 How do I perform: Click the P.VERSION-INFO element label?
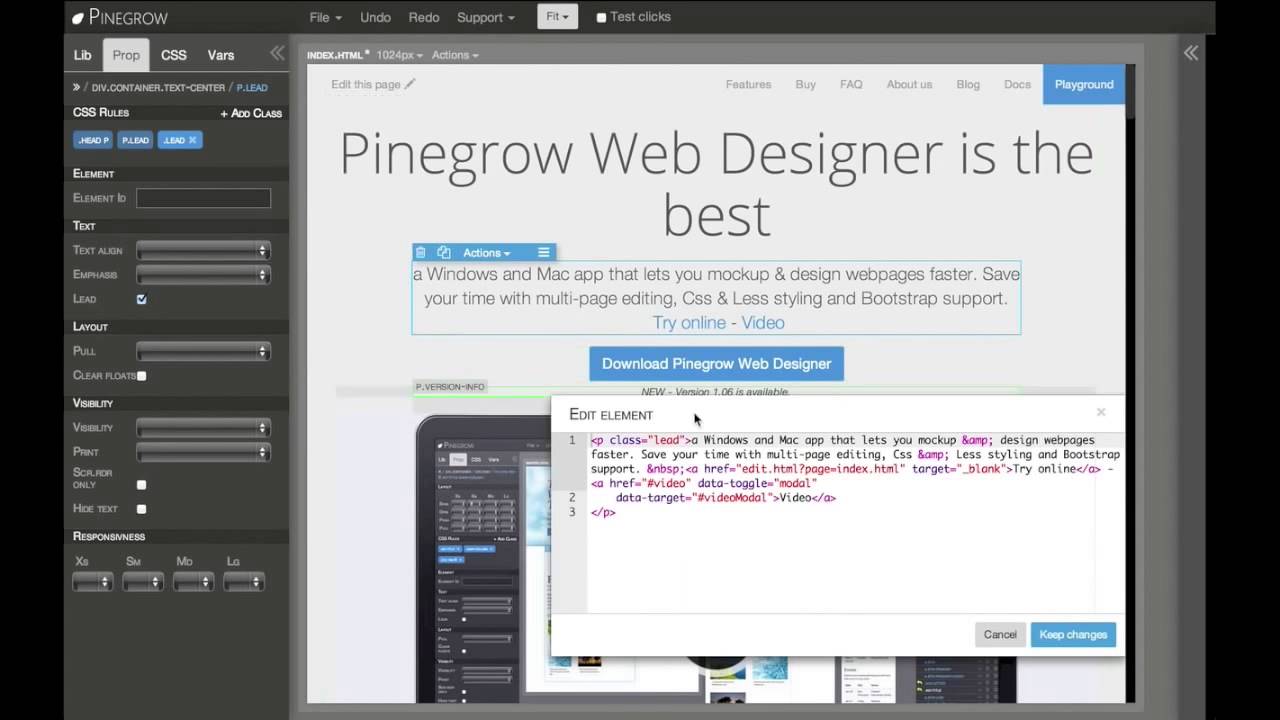[450, 387]
